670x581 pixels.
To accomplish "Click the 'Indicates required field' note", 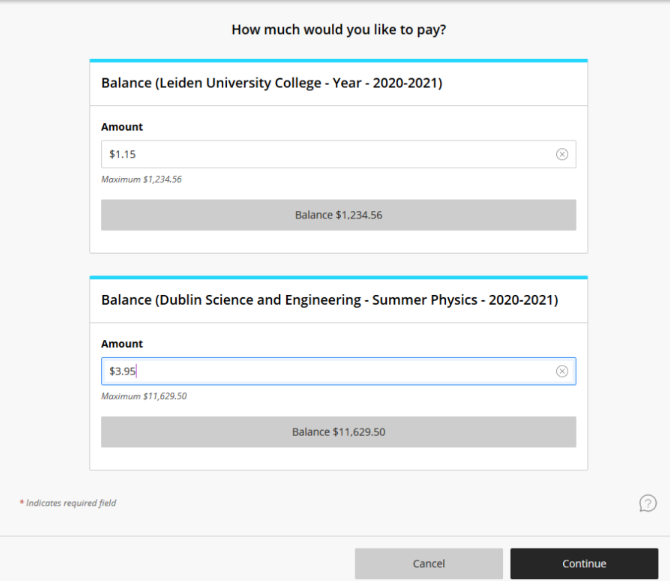I will point(71,503).
